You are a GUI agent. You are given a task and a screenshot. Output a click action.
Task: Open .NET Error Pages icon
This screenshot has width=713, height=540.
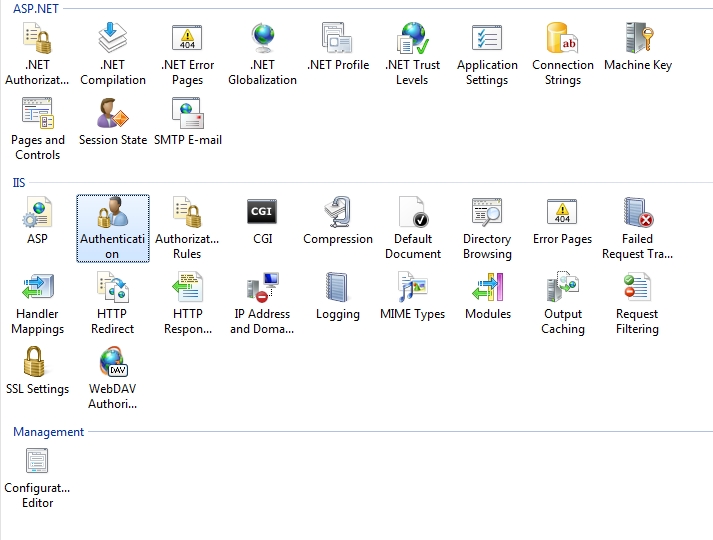[187, 38]
